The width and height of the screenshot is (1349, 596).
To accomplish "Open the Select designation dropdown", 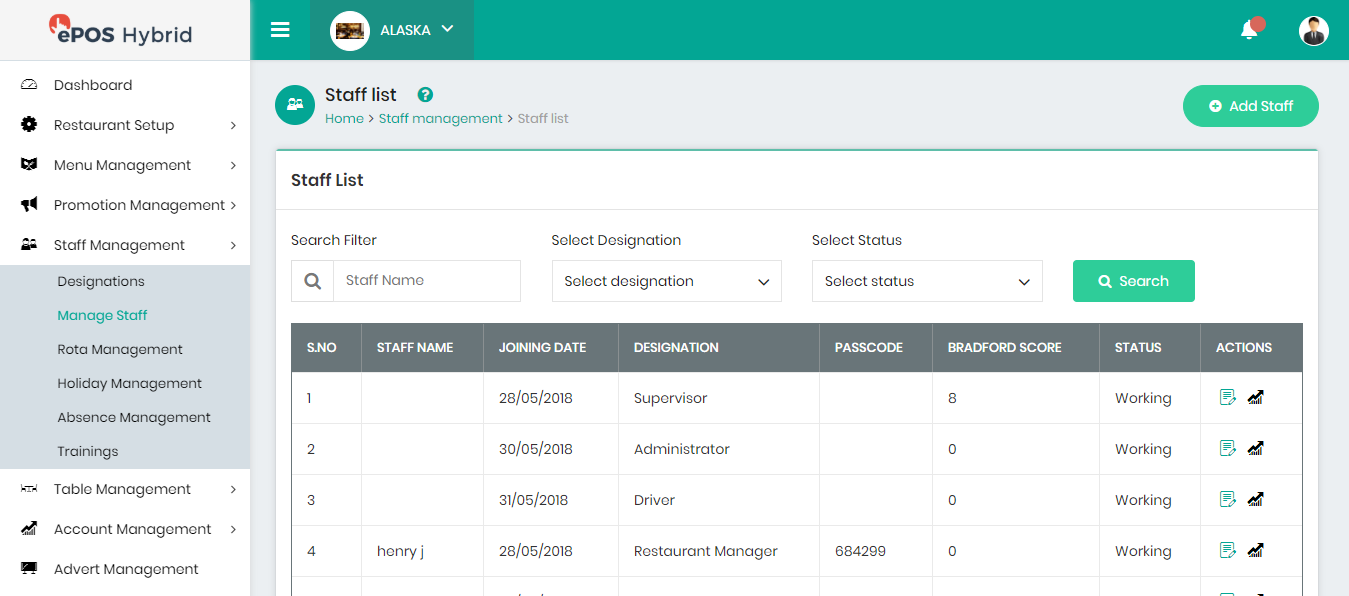I will 667,281.
